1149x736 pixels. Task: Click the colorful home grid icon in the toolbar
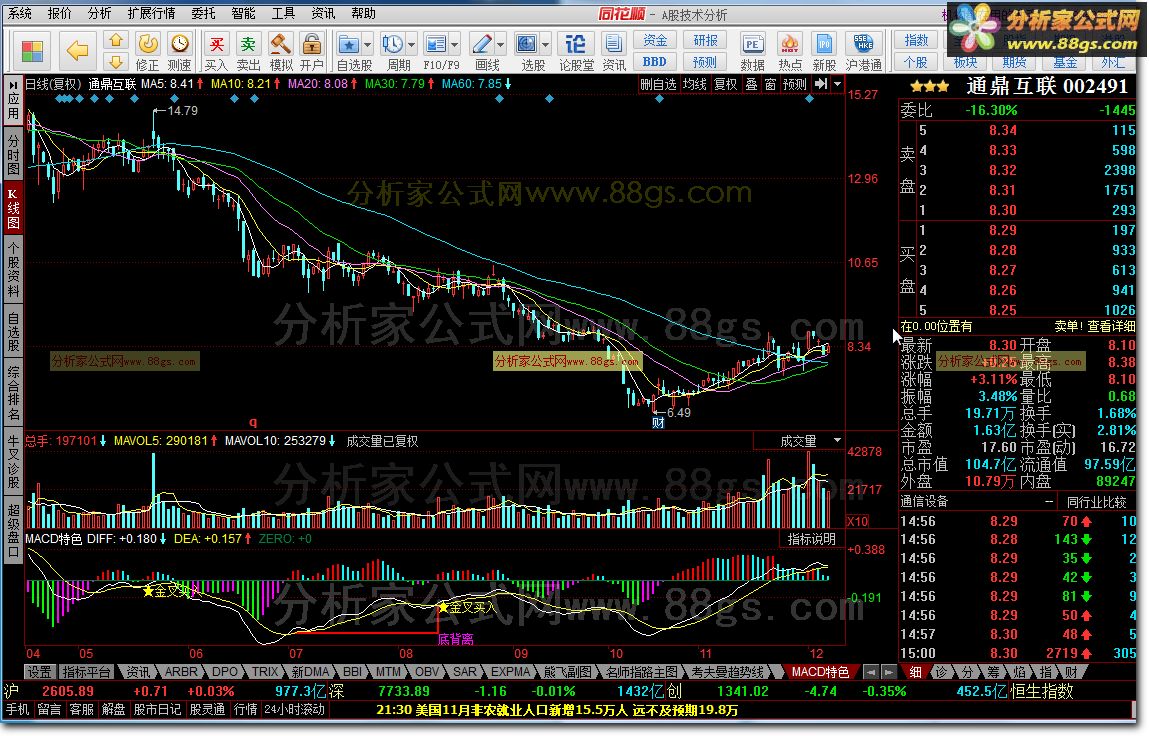[x=32, y=51]
